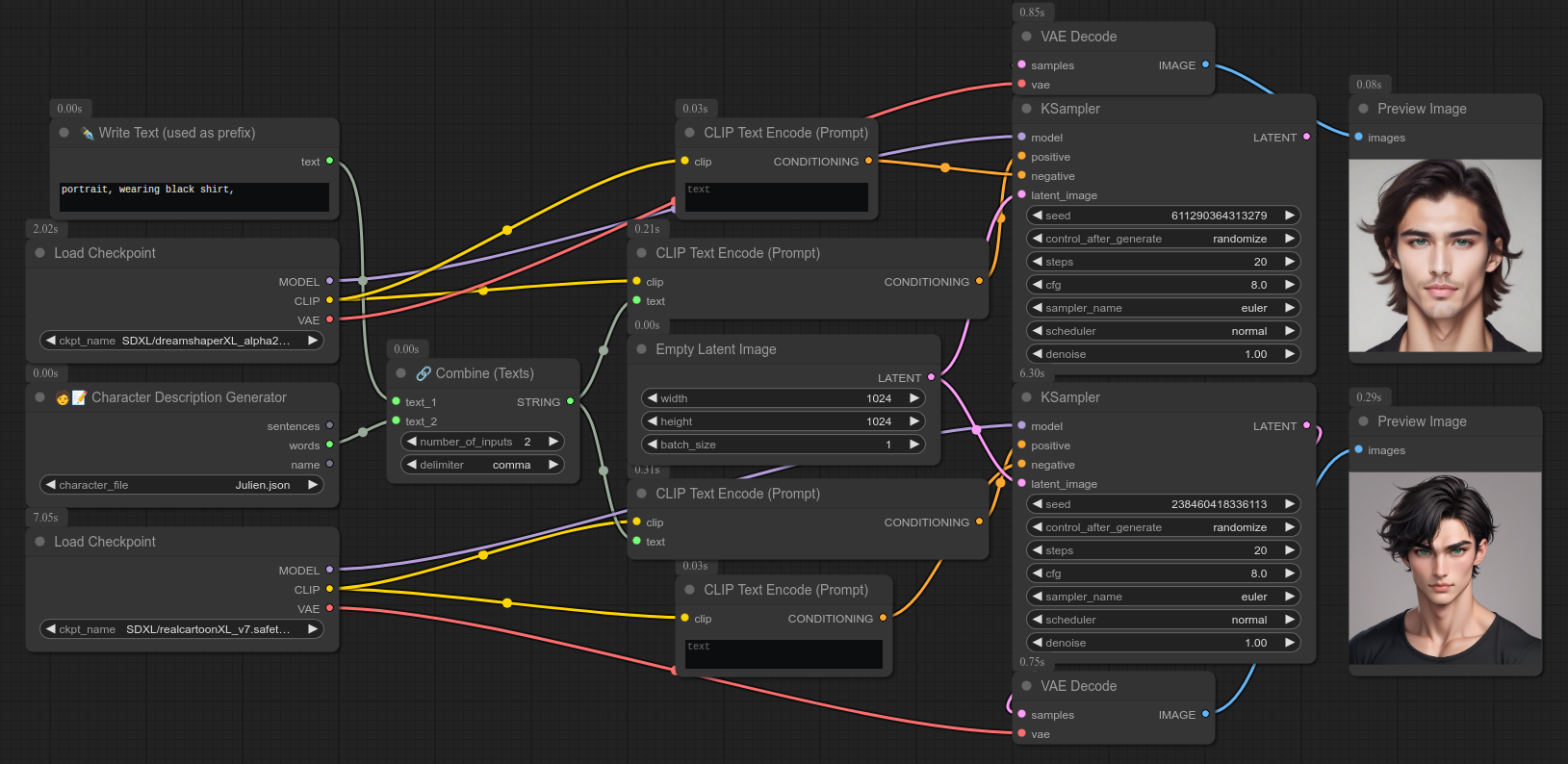Image resolution: width=1568 pixels, height=764 pixels.
Task: Click the 'portrait, wearing black shirt' text box
Action: (193, 196)
